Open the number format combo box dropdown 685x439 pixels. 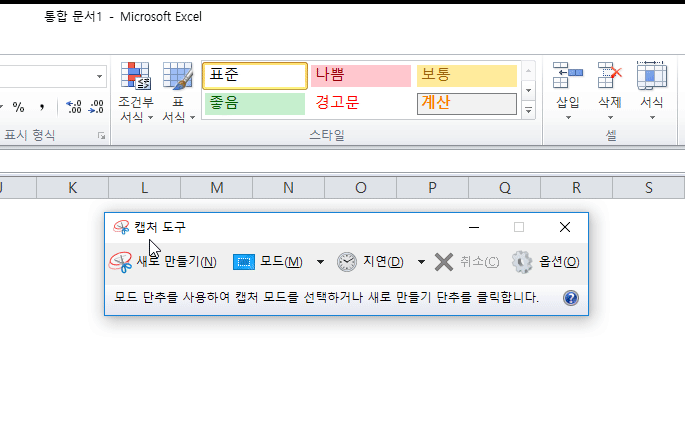100,76
